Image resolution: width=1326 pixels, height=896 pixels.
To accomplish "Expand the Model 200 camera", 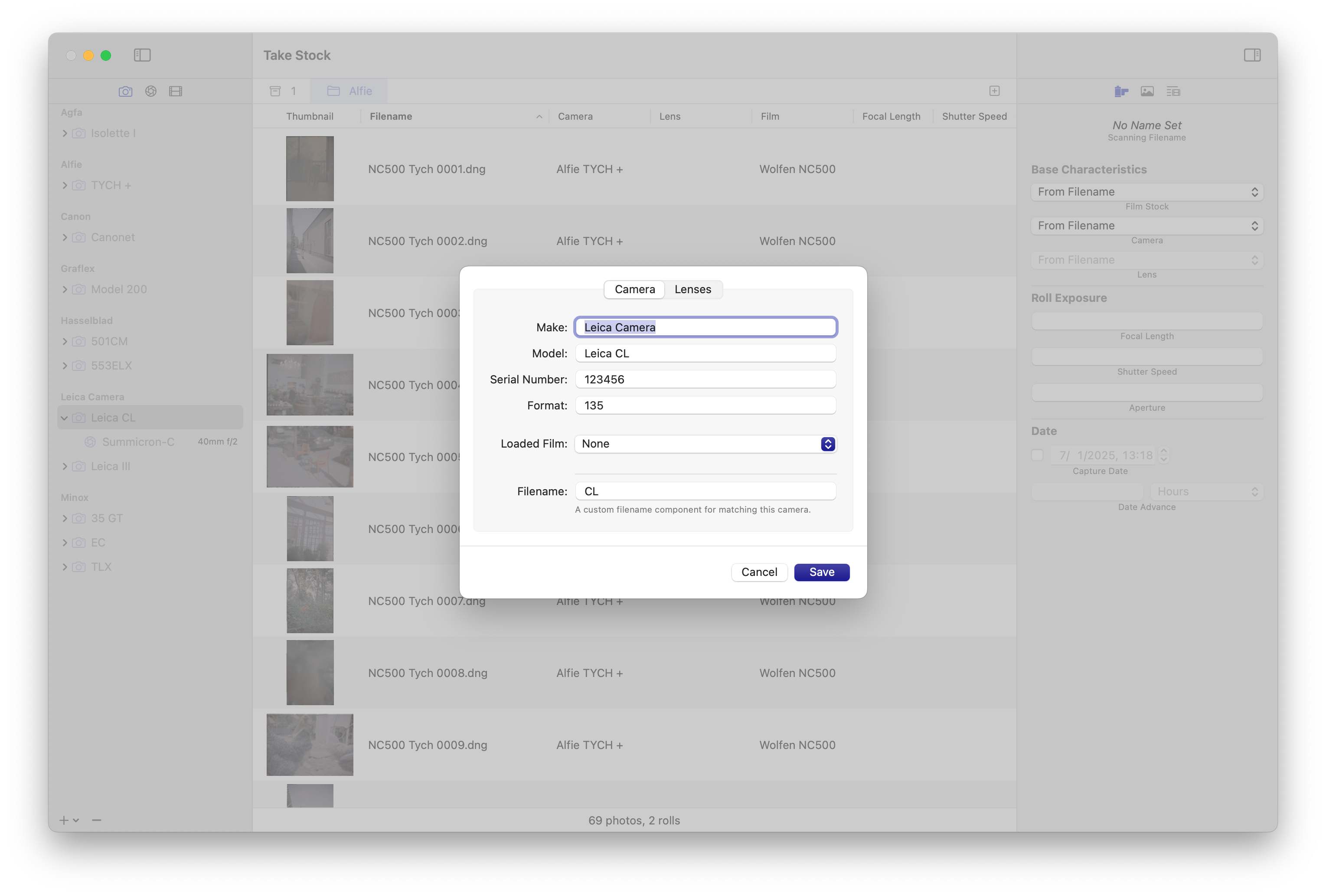I will tap(65, 289).
